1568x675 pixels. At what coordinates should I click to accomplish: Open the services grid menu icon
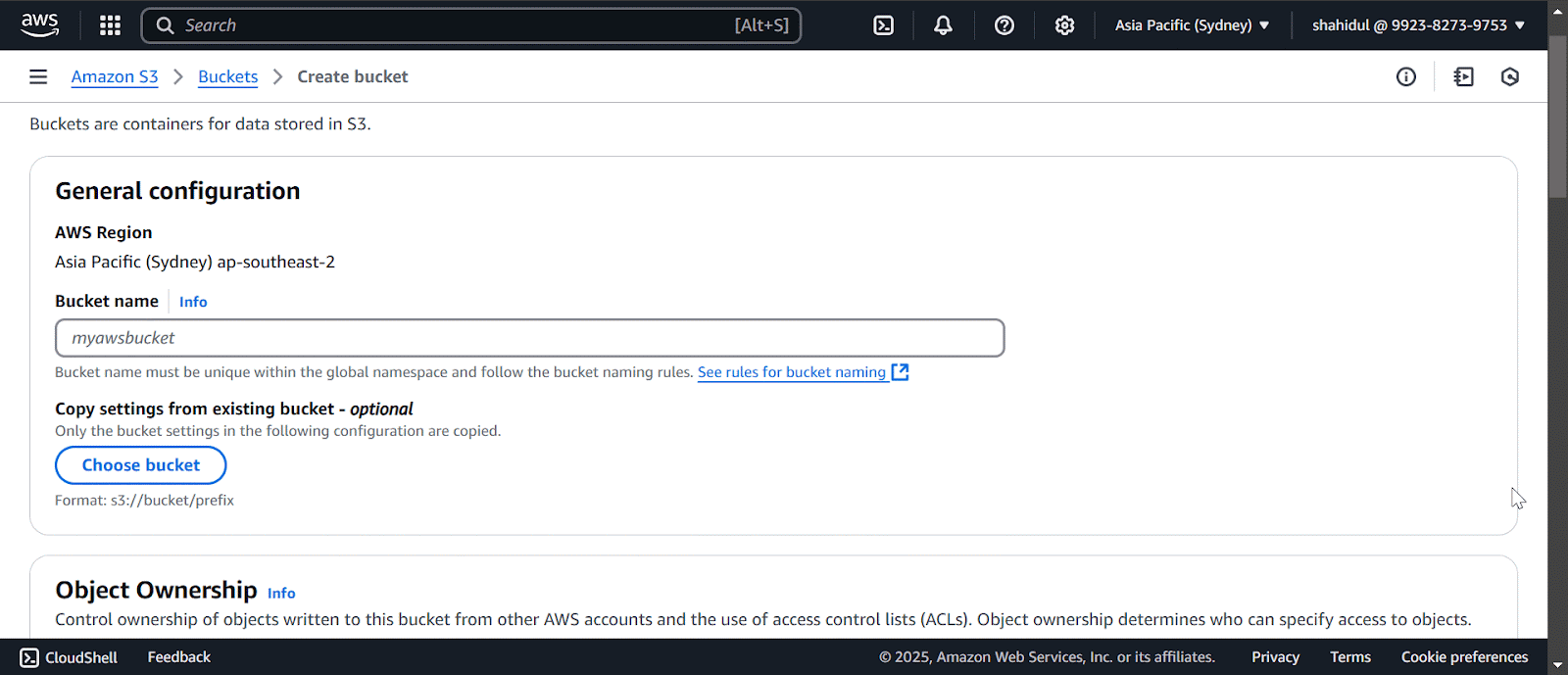click(111, 25)
